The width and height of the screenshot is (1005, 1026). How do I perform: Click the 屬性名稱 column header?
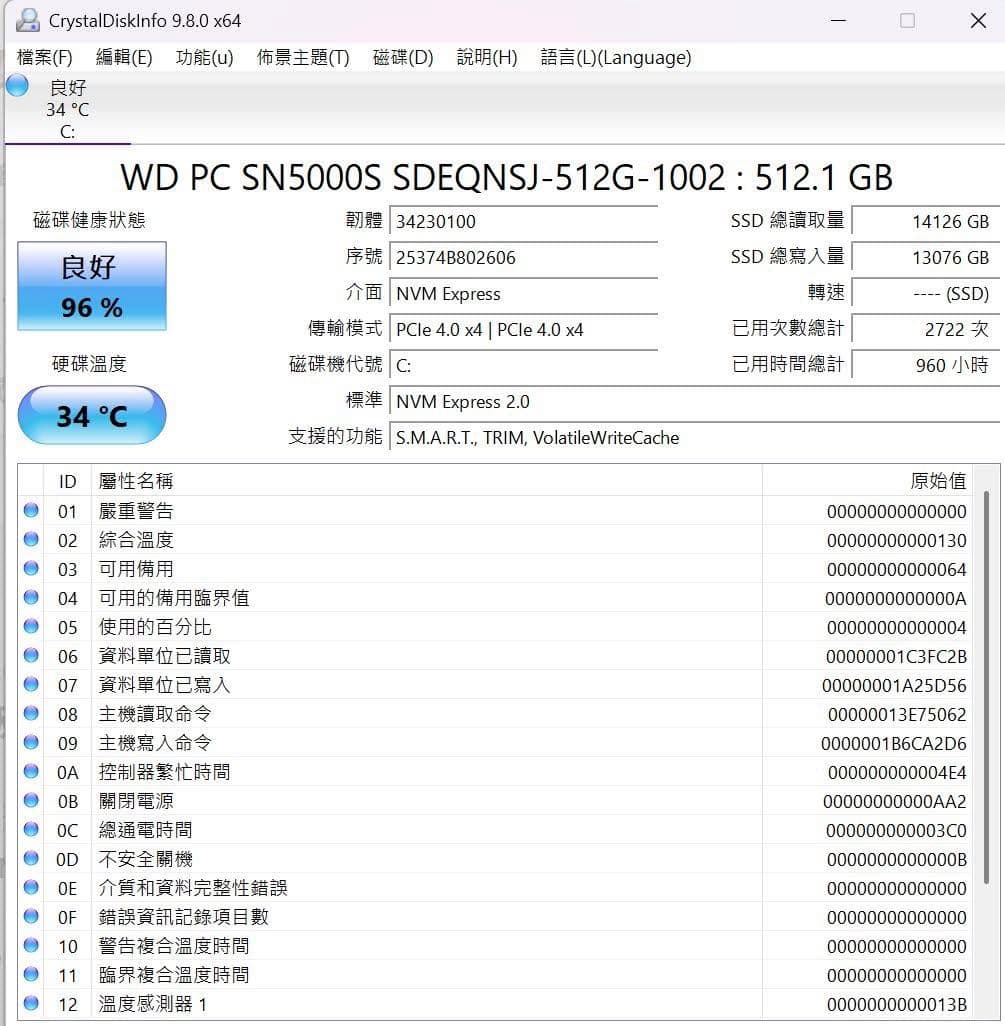427,481
